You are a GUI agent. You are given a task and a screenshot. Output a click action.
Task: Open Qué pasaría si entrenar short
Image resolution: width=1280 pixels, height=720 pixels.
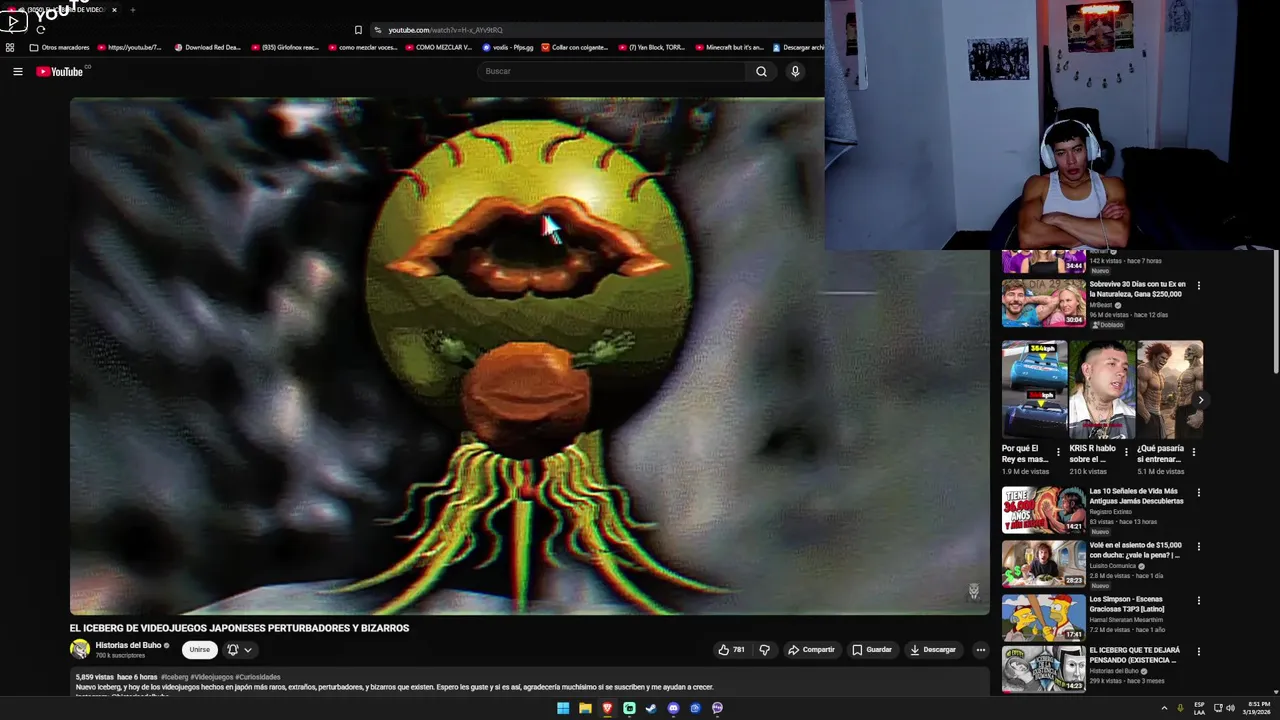(x=1169, y=389)
